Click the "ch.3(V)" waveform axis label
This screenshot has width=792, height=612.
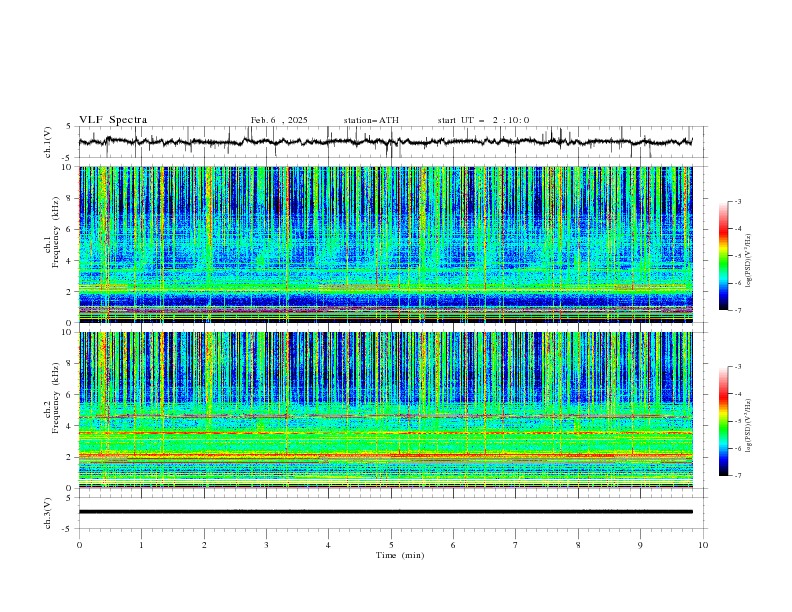[x=48, y=513]
